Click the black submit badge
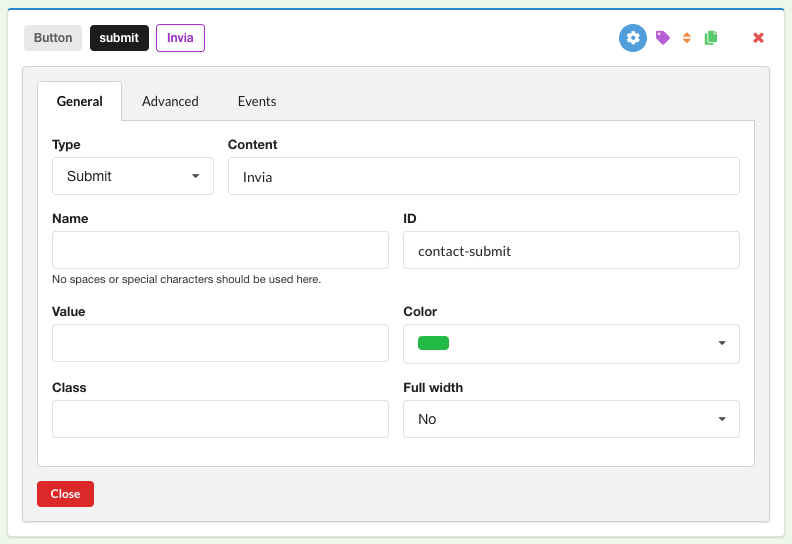Viewport: 792px width, 544px height. click(x=119, y=38)
